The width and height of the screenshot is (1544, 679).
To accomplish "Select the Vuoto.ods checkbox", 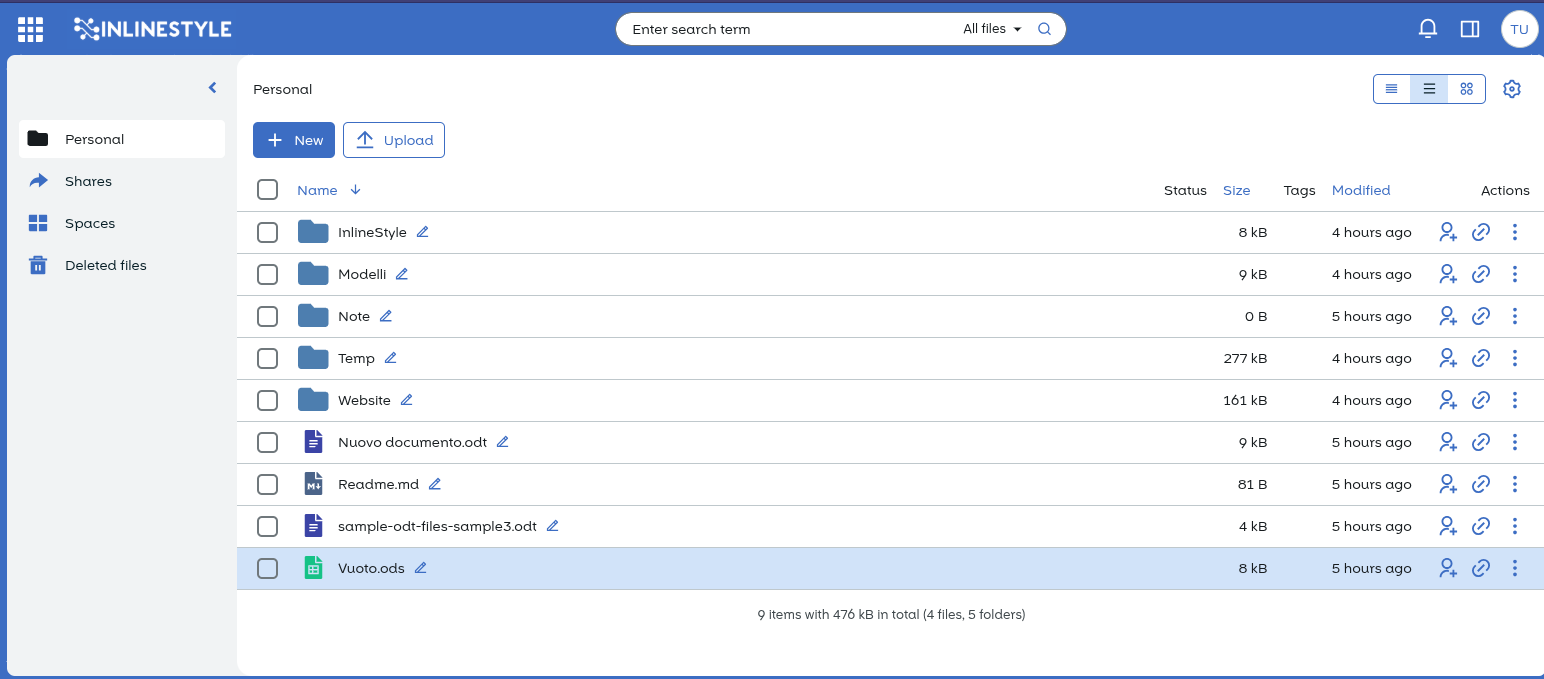I will pos(267,568).
